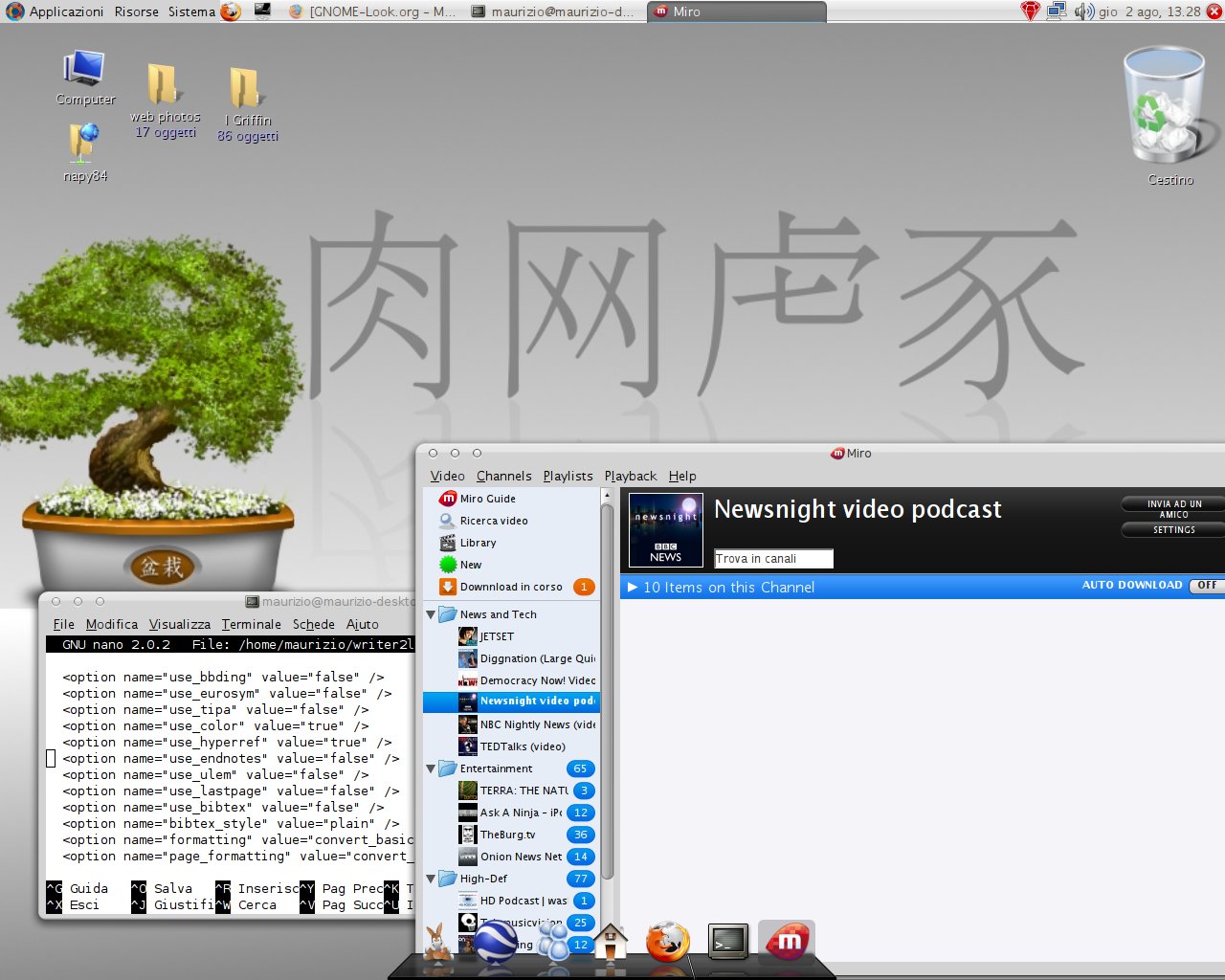Open volume control speaker icon

coord(1083,11)
